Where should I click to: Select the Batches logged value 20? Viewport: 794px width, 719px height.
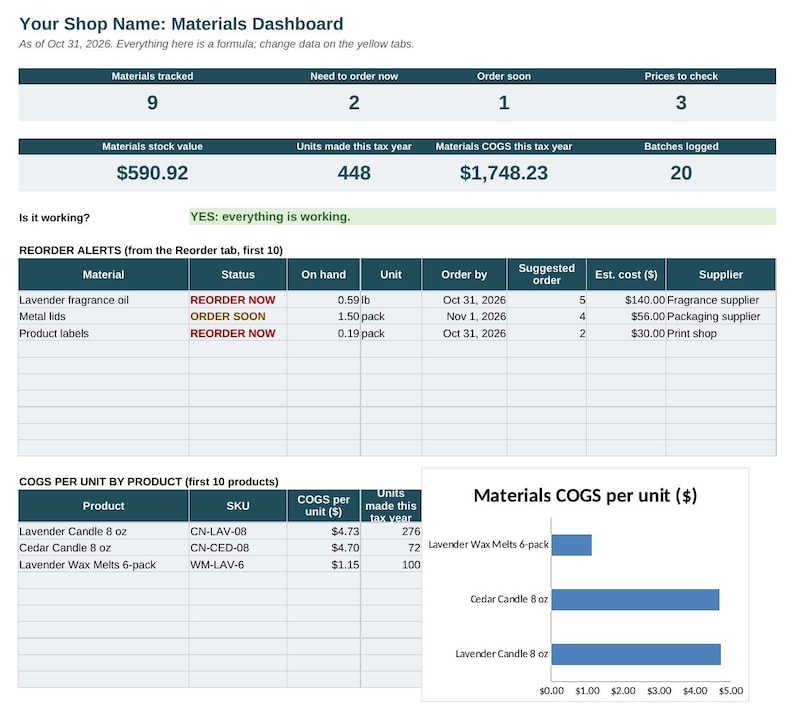pos(681,173)
